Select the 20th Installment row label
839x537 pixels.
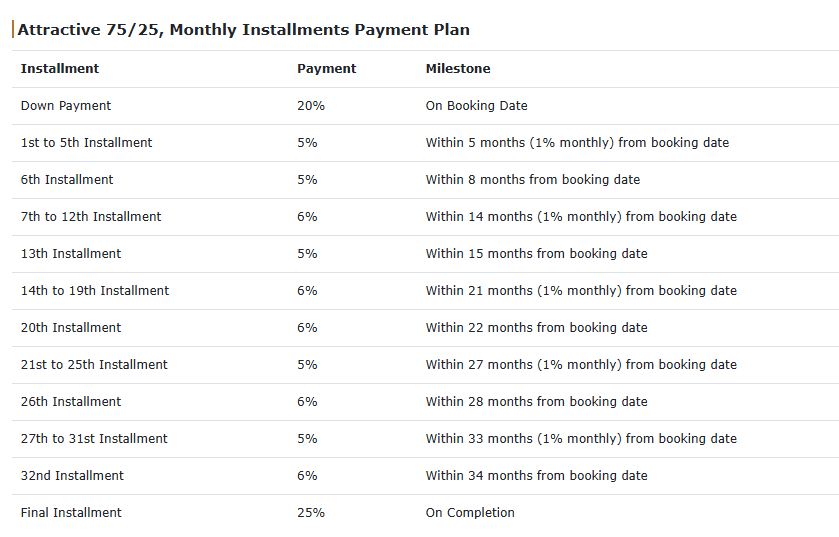[71, 327]
